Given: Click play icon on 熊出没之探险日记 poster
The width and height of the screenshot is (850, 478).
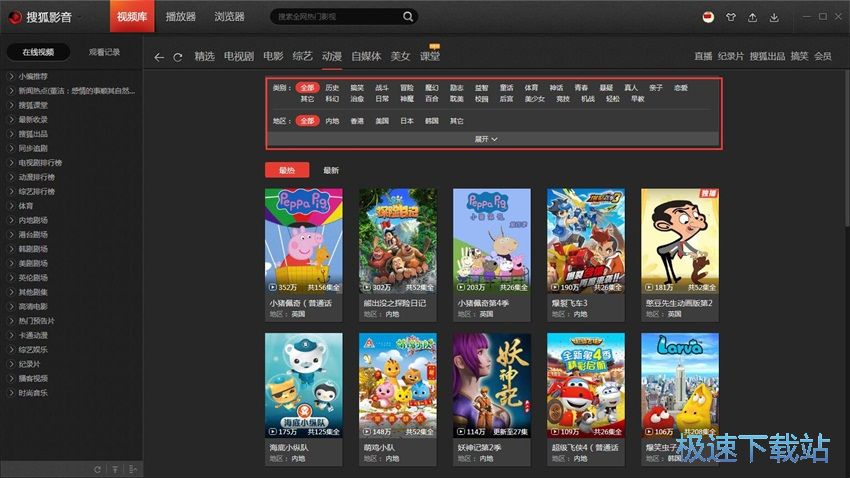Looking at the screenshot, I should click(366, 287).
